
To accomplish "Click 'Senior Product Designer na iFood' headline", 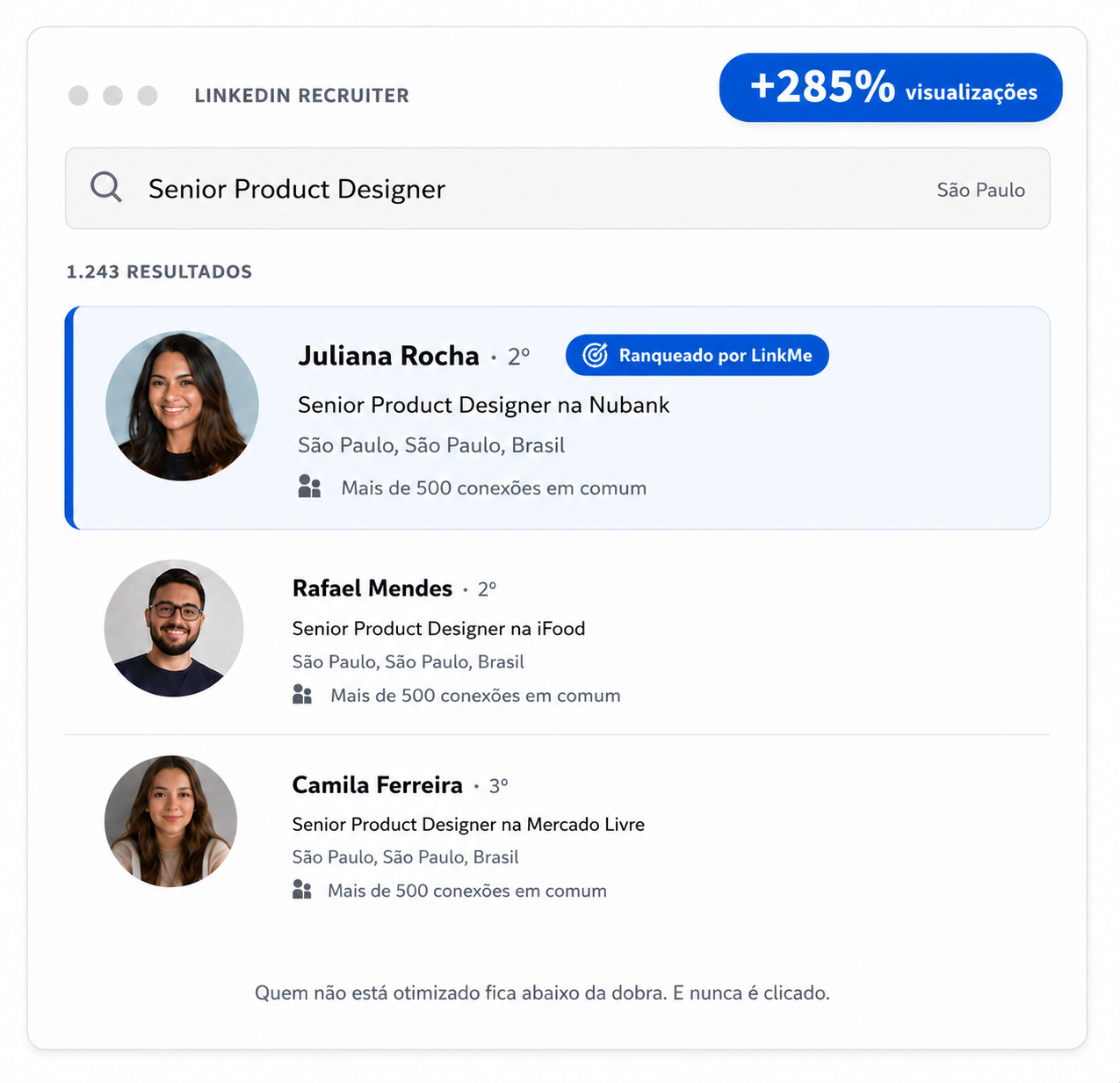I will pos(438,629).
